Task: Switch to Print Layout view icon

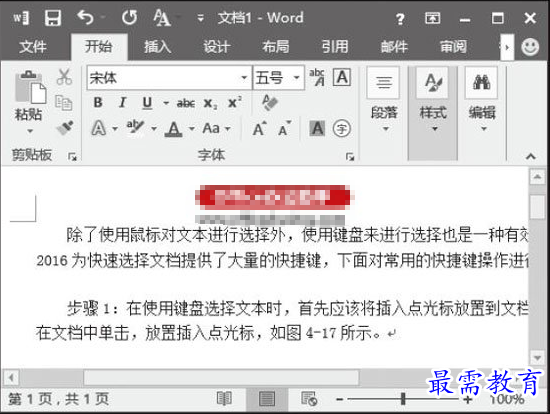Action: coord(267,399)
